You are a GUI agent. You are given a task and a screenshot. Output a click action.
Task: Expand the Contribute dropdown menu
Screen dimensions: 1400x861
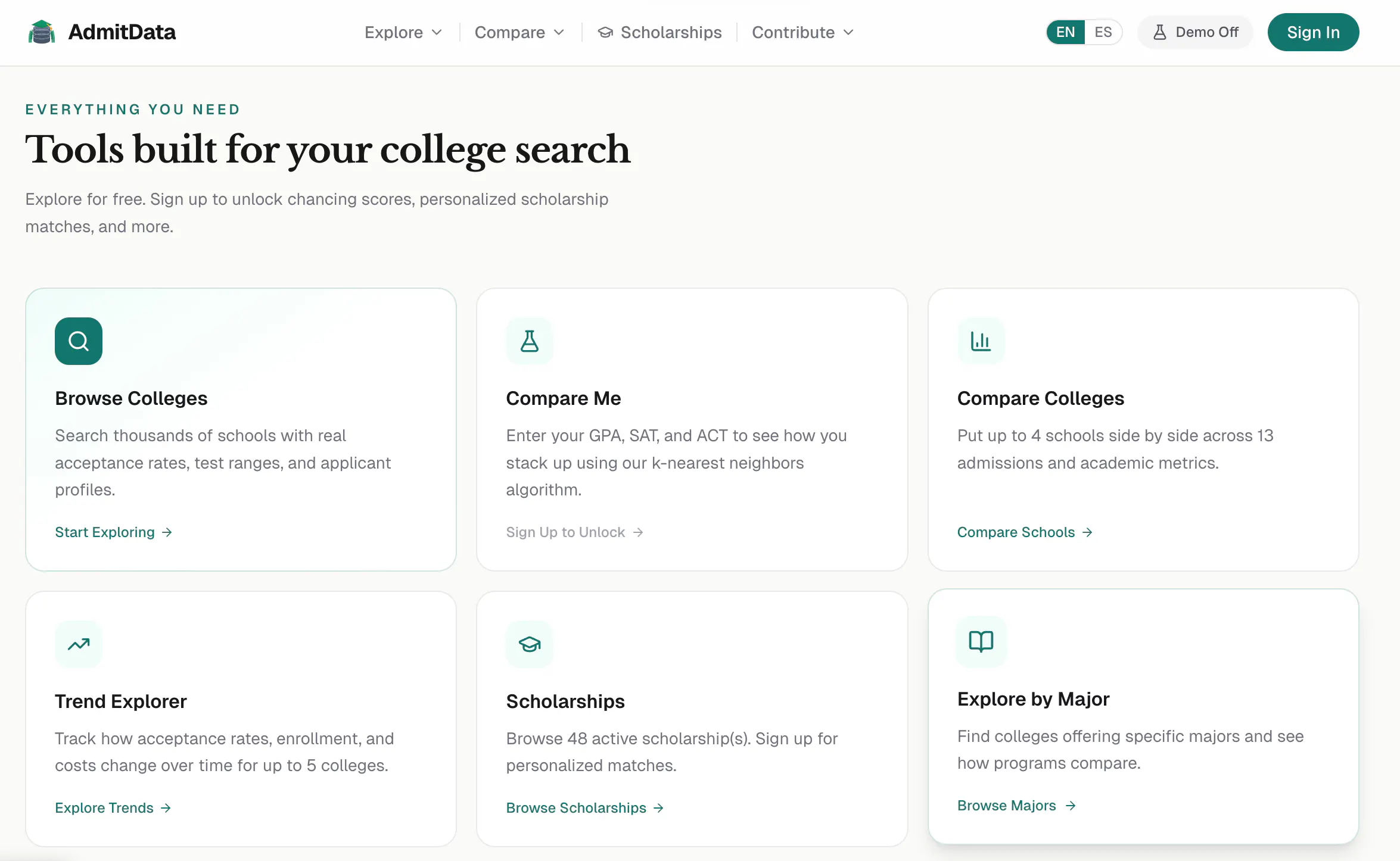click(x=802, y=32)
